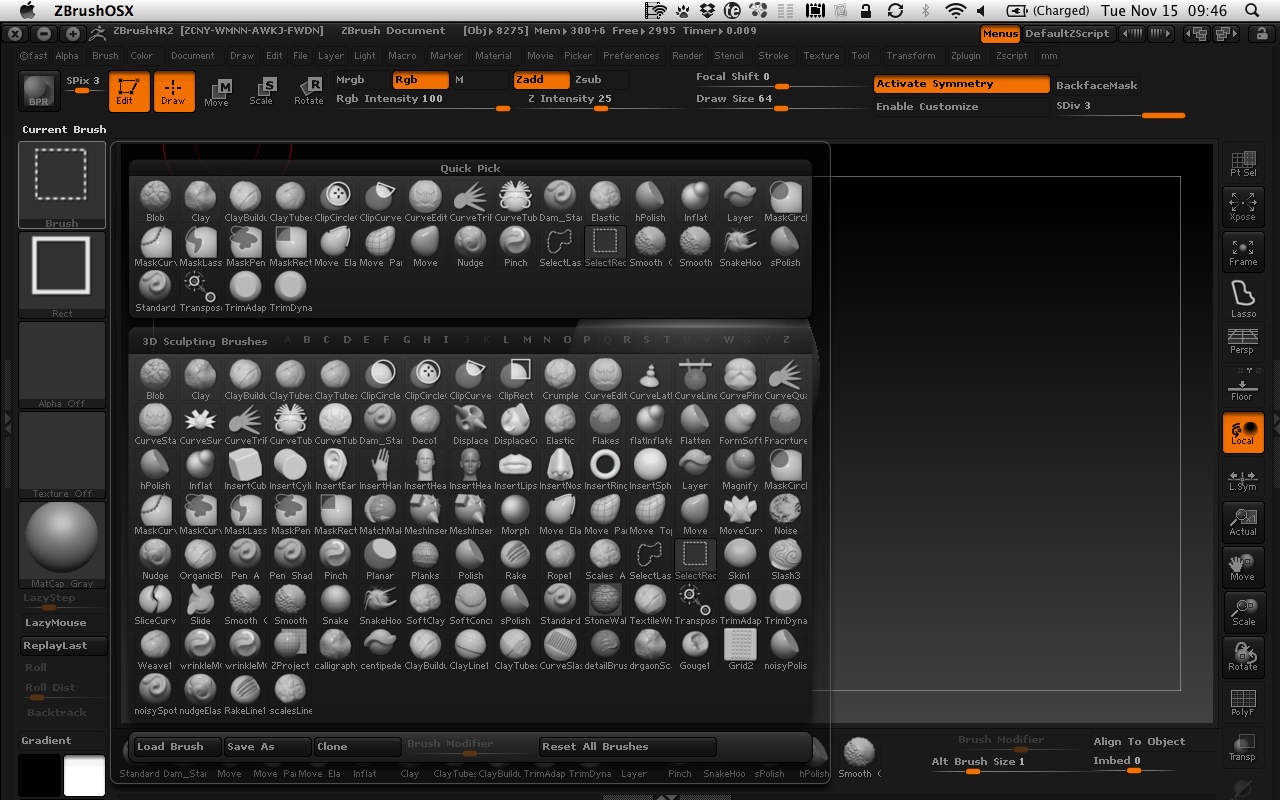Image resolution: width=1280 pixels, height=800 pixels.
Task: Toggle the Draw mode button
Action: click(x=173, y=91)
